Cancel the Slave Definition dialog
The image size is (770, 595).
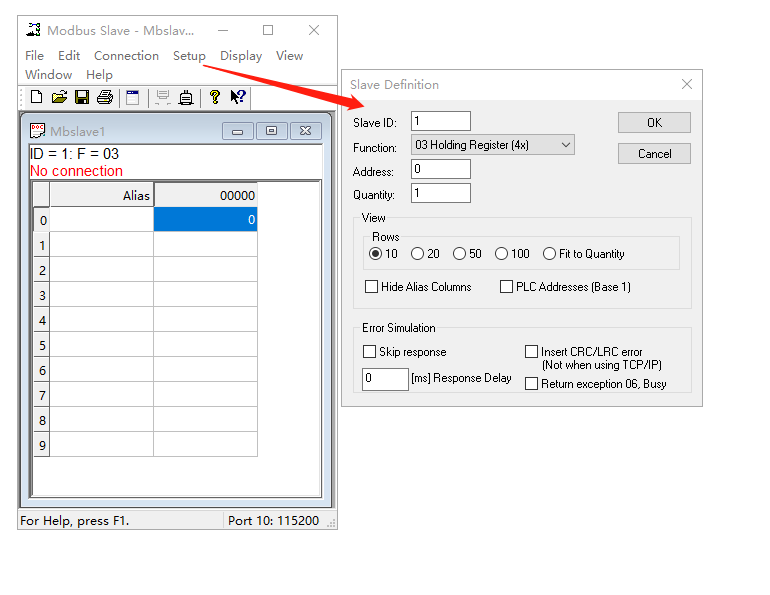(x=654, y=154)
